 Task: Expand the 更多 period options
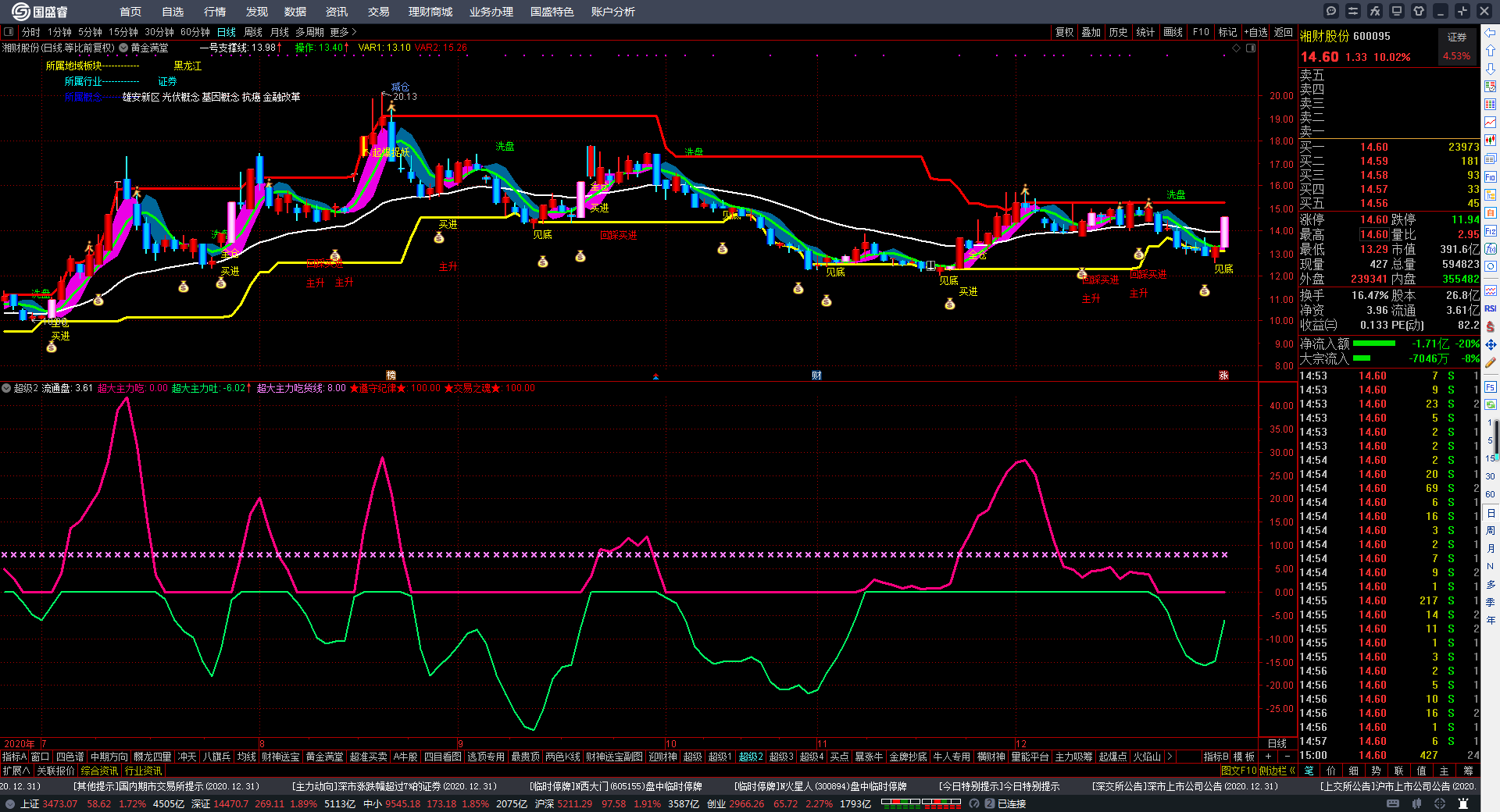[343, 32]
